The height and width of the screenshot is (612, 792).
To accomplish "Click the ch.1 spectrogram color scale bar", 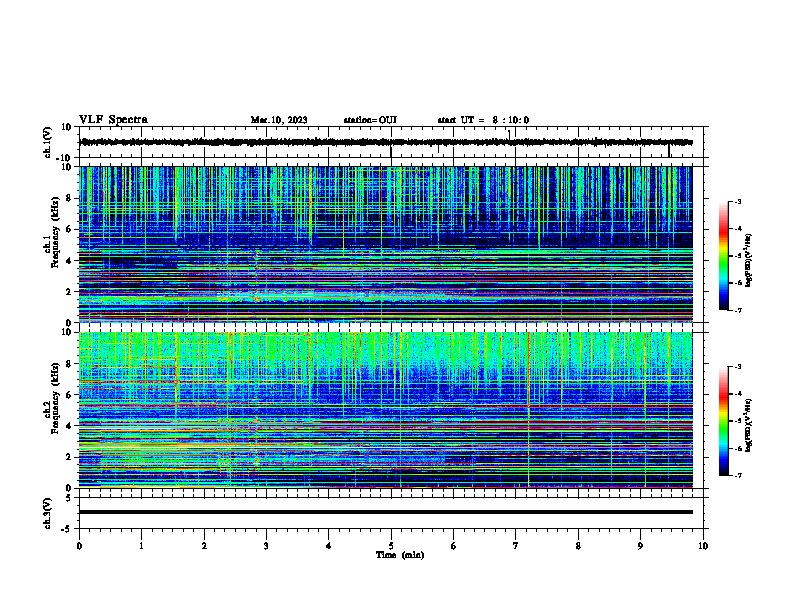I will pos(723,256).
